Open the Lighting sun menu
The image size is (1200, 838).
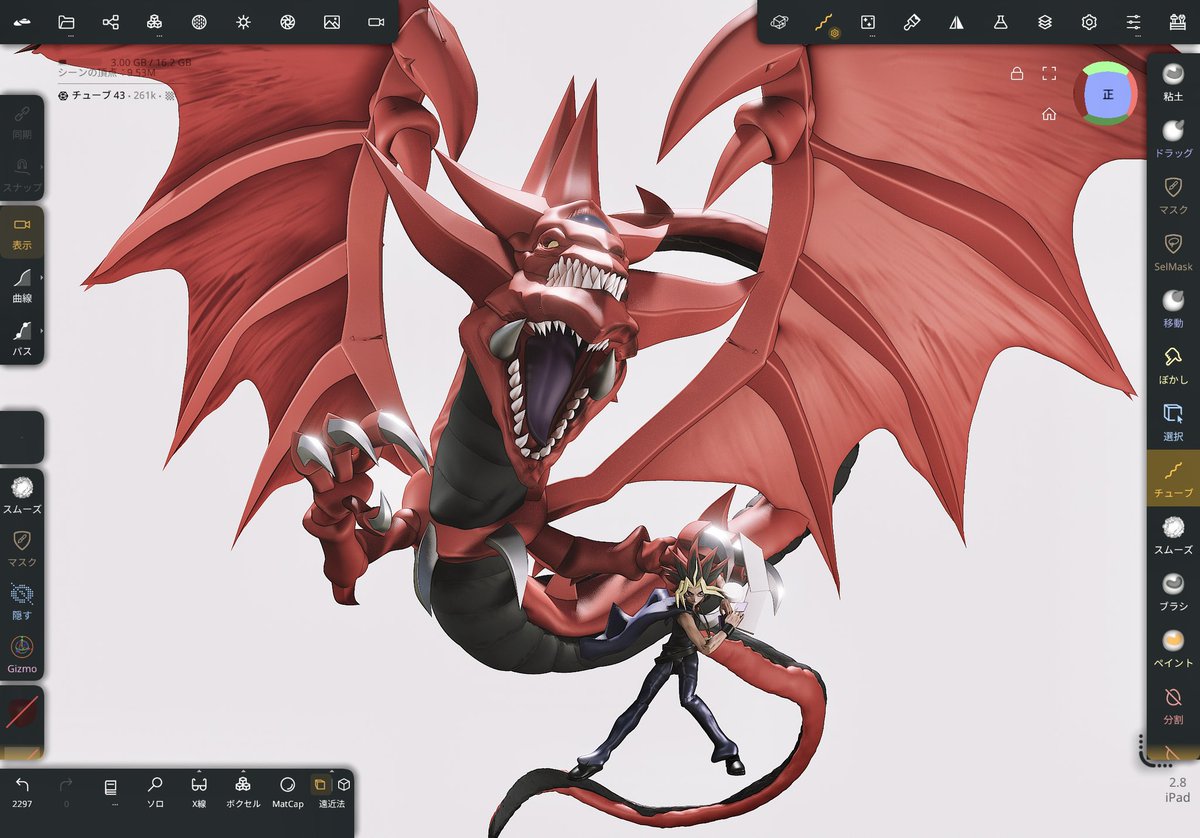click(243, 22)
